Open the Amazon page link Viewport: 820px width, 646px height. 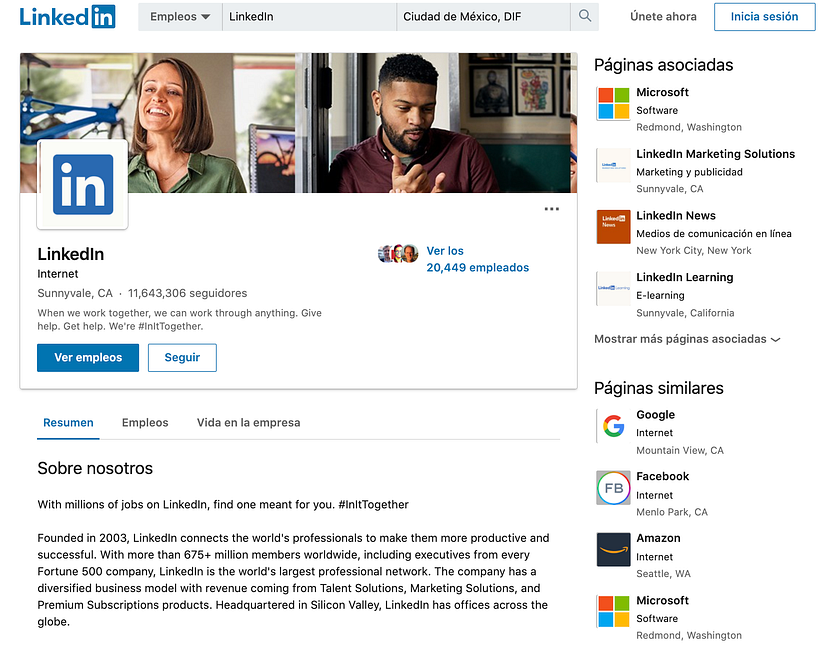[x=658, y=538]
